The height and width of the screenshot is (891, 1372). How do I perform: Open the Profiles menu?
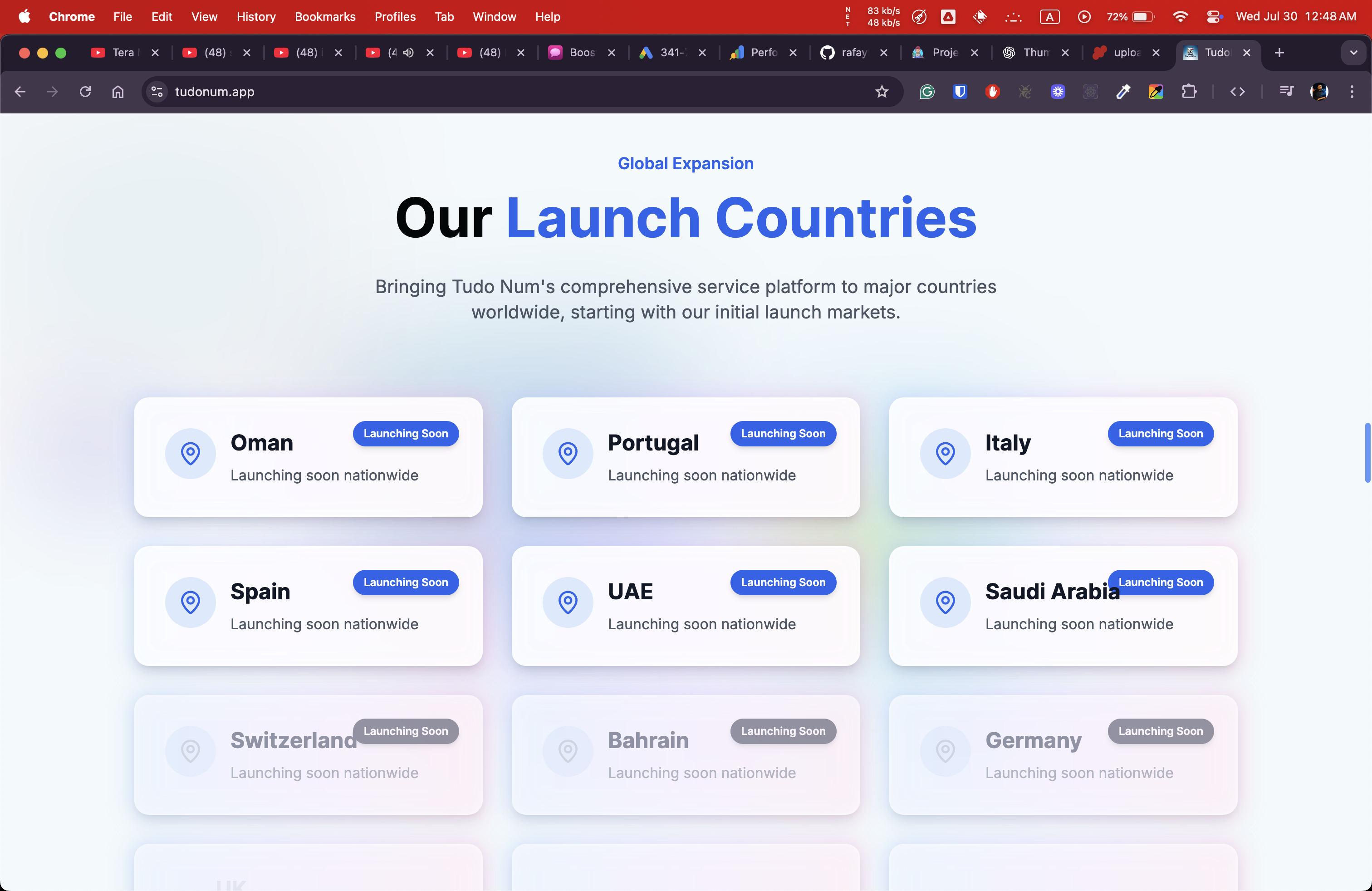pyautogui.click(x=395, y=17)
